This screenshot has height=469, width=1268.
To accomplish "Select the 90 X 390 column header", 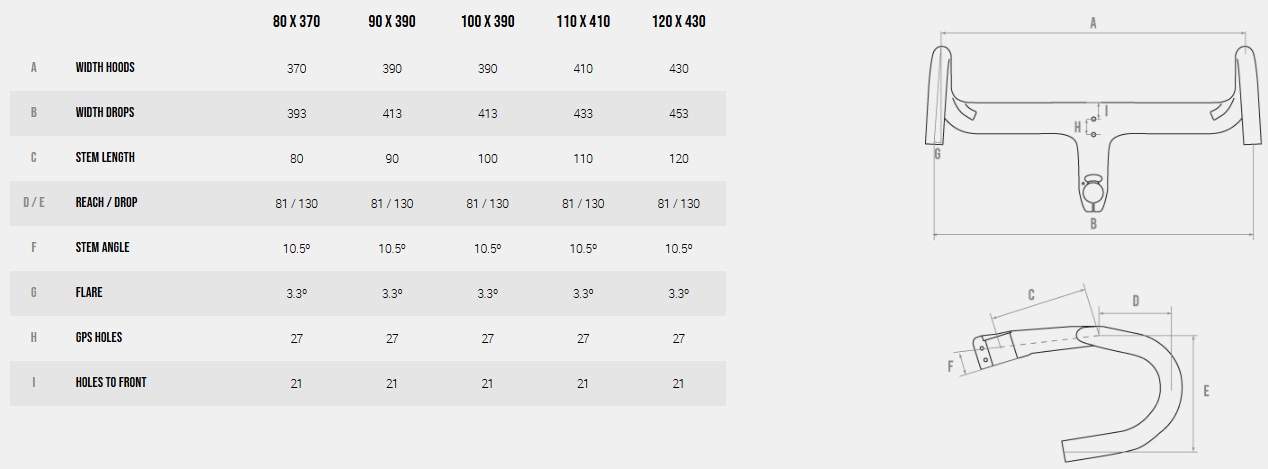I will point(392,21).
